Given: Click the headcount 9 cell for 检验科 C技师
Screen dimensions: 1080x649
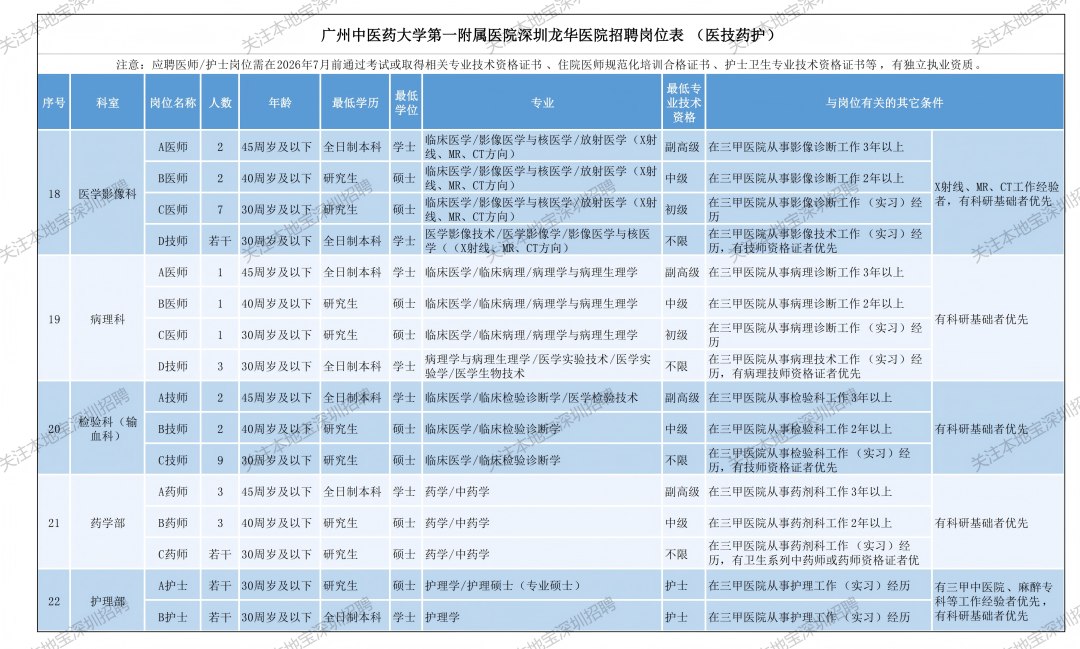Looking at the screenshot, I should [x=220, y=460].
